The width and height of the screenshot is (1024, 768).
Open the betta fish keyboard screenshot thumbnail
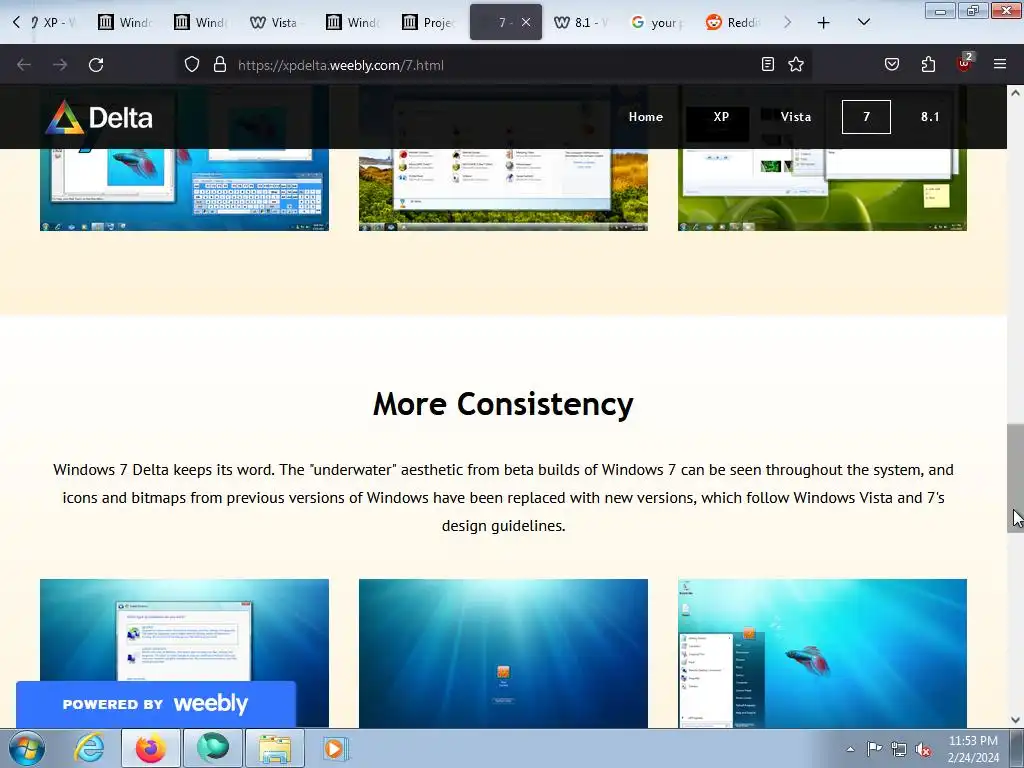click(x=184, y=189)
